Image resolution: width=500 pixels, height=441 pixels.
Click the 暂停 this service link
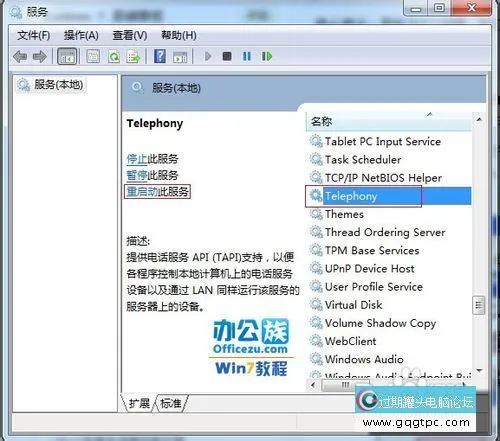[x=137, y=175]
